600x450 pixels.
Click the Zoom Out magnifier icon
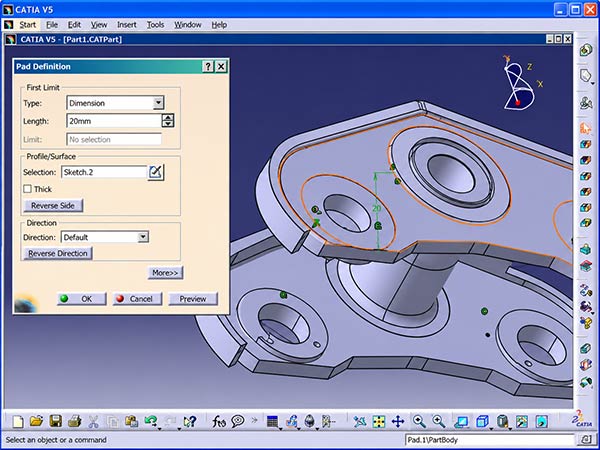click(439, 421)
